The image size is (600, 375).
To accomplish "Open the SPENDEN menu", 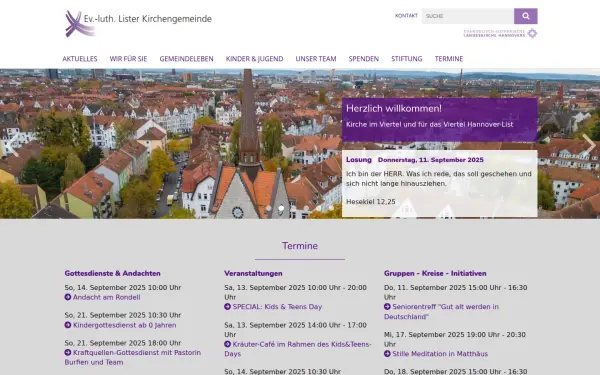I will click(x=364, y=59).
